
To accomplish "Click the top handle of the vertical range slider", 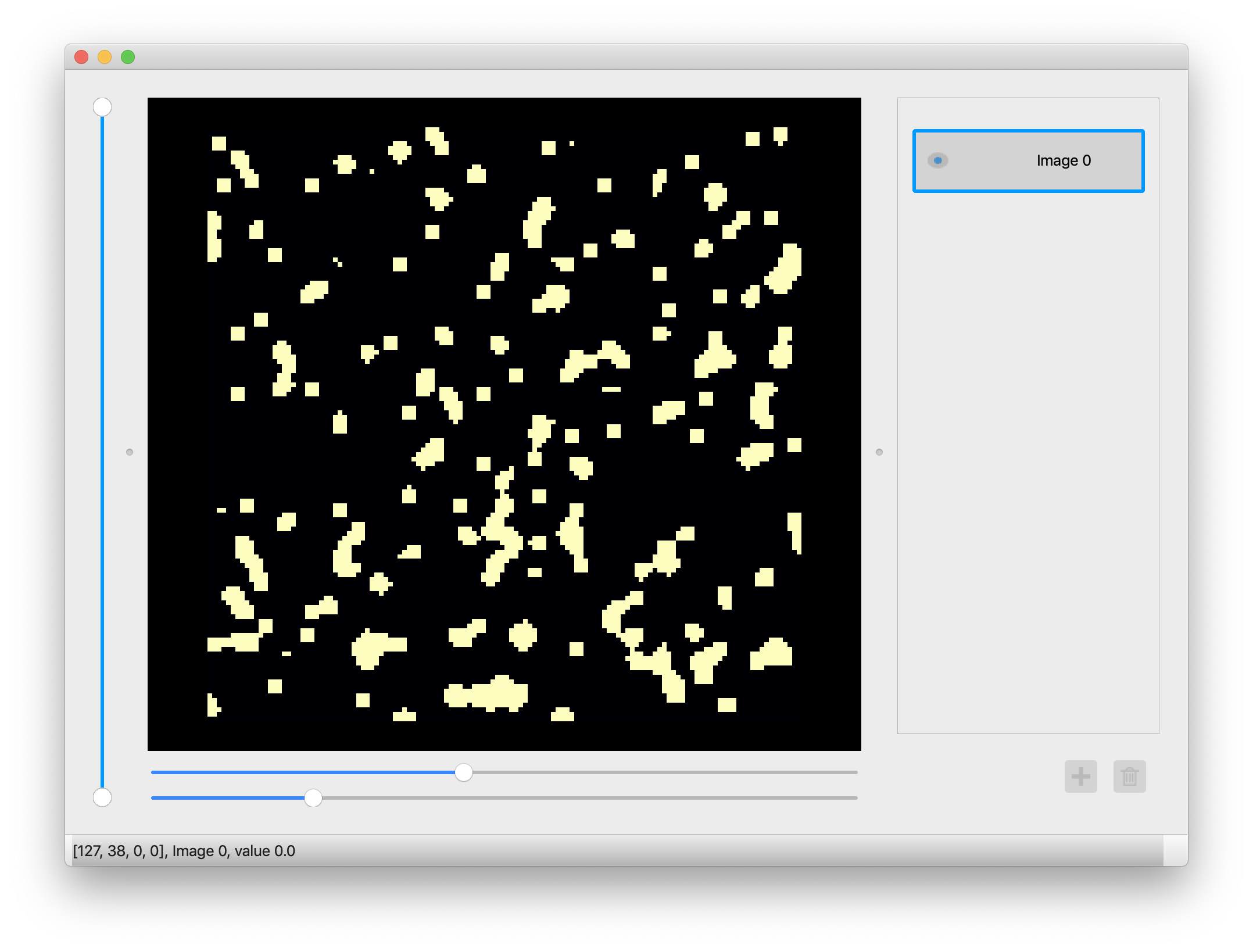I will (102, 107).
